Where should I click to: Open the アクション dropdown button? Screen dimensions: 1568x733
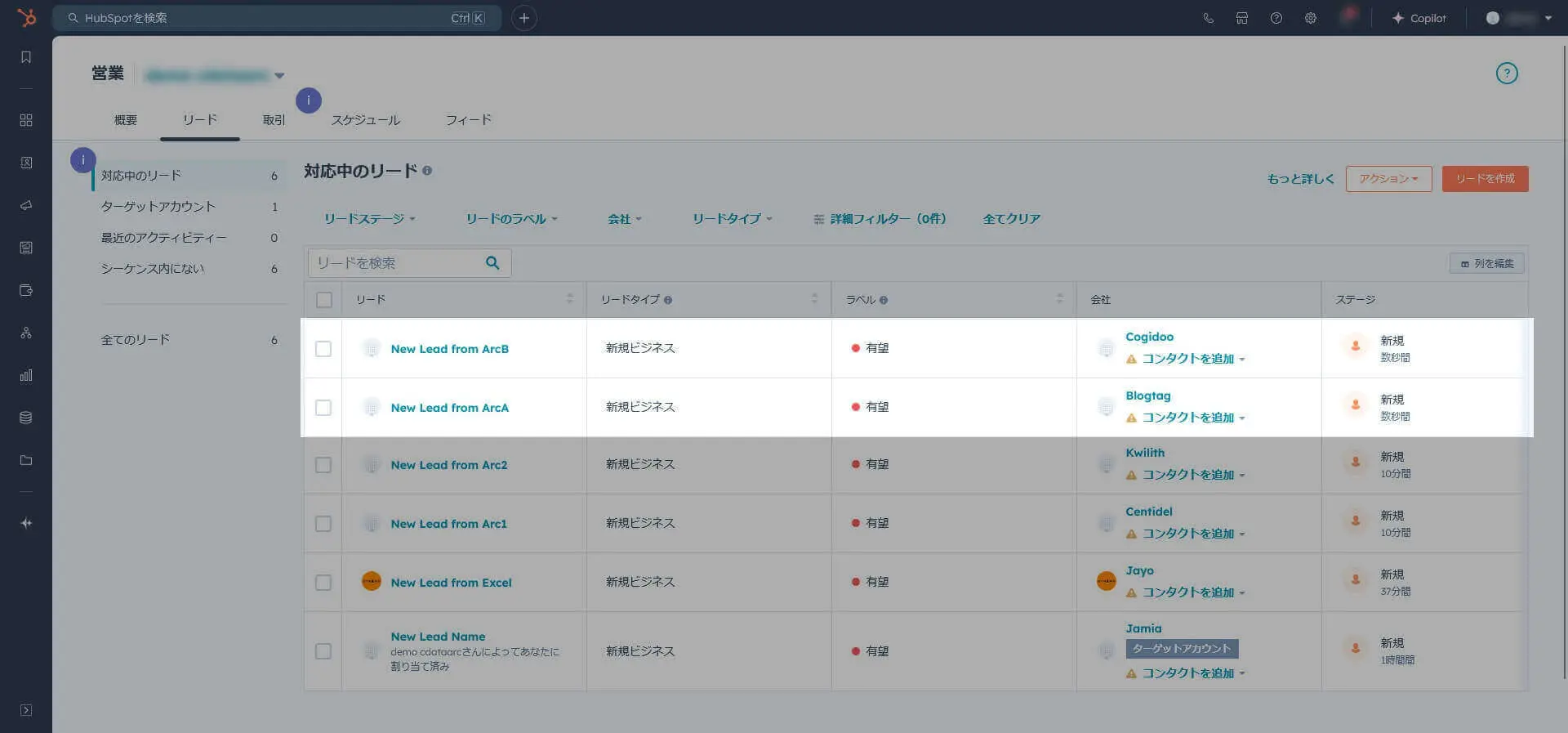tap(1388, 179)
